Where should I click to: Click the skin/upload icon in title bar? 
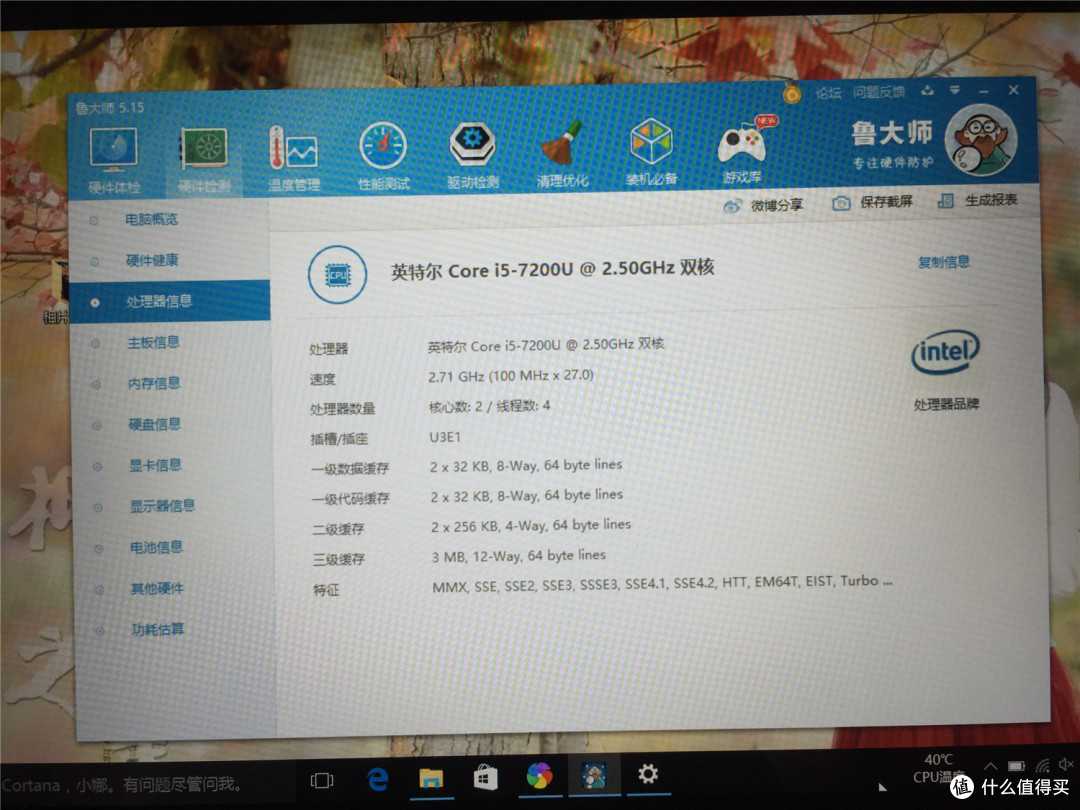927,91
